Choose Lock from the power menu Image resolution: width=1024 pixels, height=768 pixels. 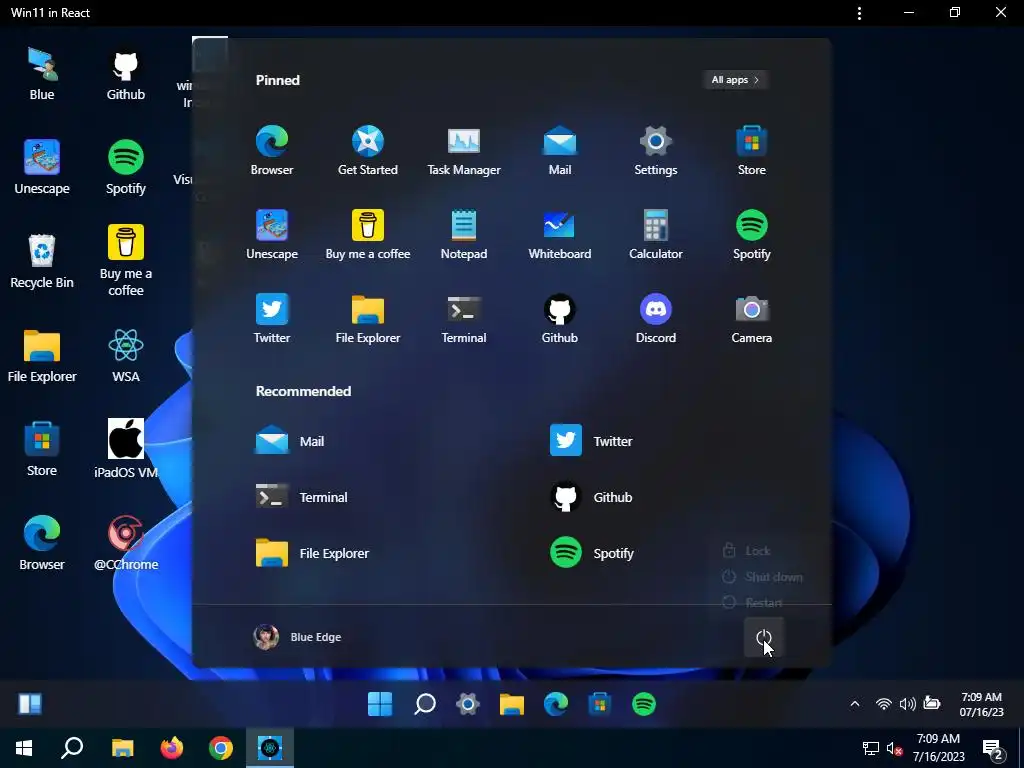[746, 551]
